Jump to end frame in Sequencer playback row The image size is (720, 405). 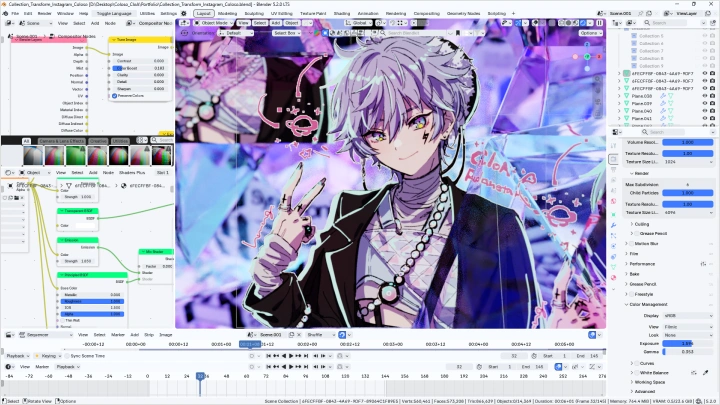[306, 355]
